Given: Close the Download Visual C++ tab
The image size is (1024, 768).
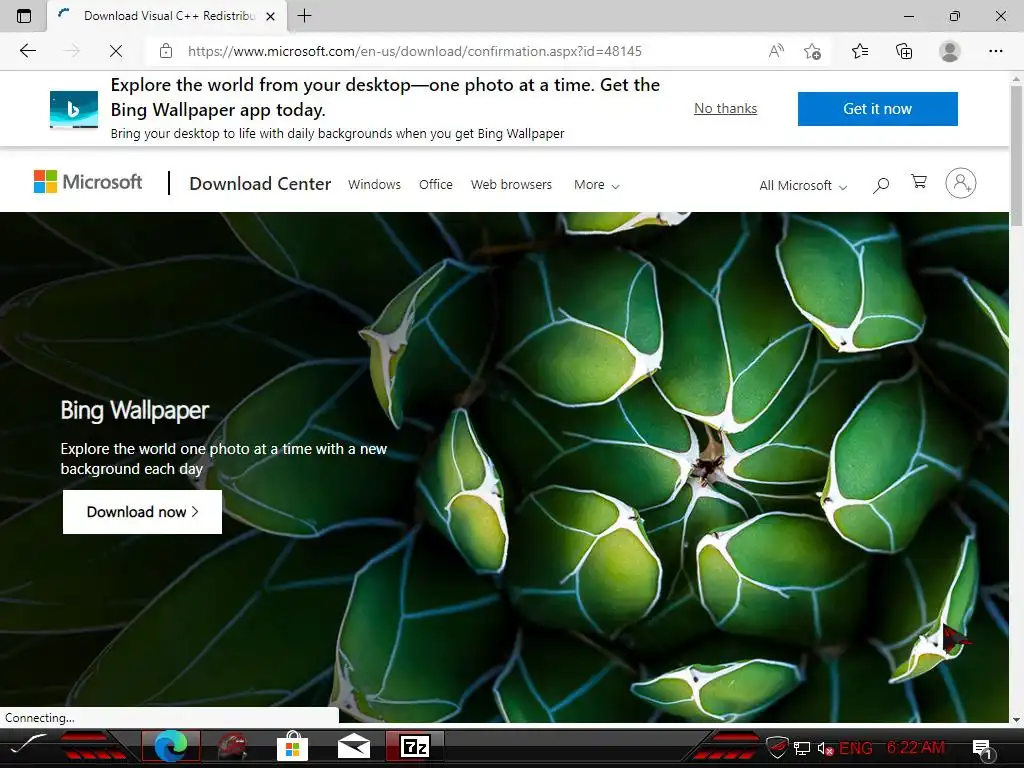Looking at the screenshot, I should [x=270, y=16].
